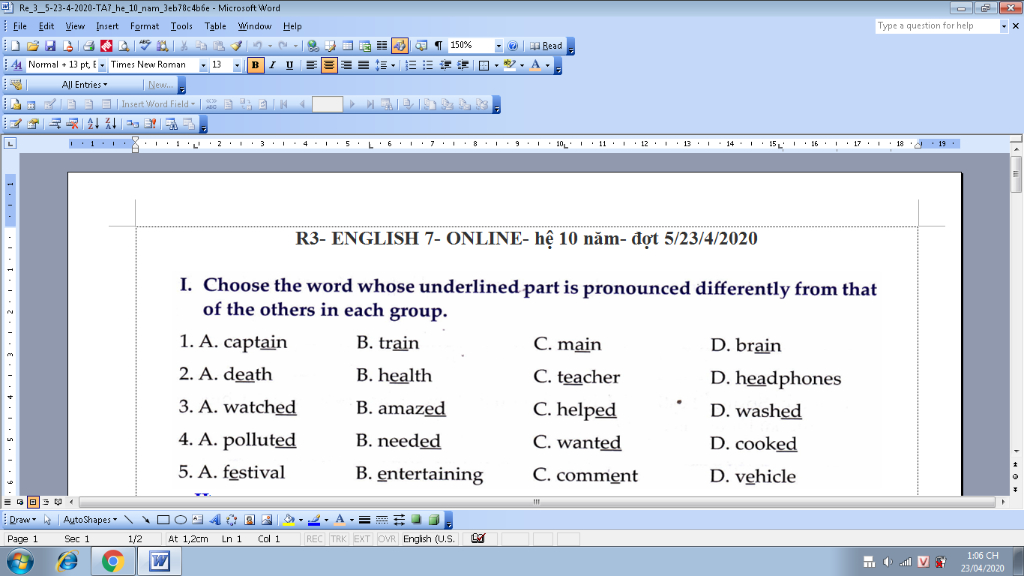Open Print Preview with the magnifier page icon

click(x=123, y=46)
